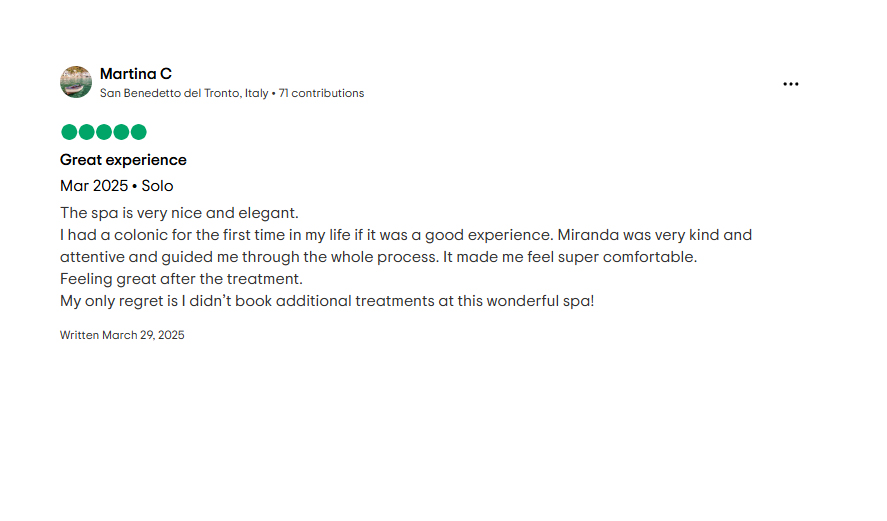
Task: Click the It made me feel super comfortable sentence
Action: coord(570,257)
